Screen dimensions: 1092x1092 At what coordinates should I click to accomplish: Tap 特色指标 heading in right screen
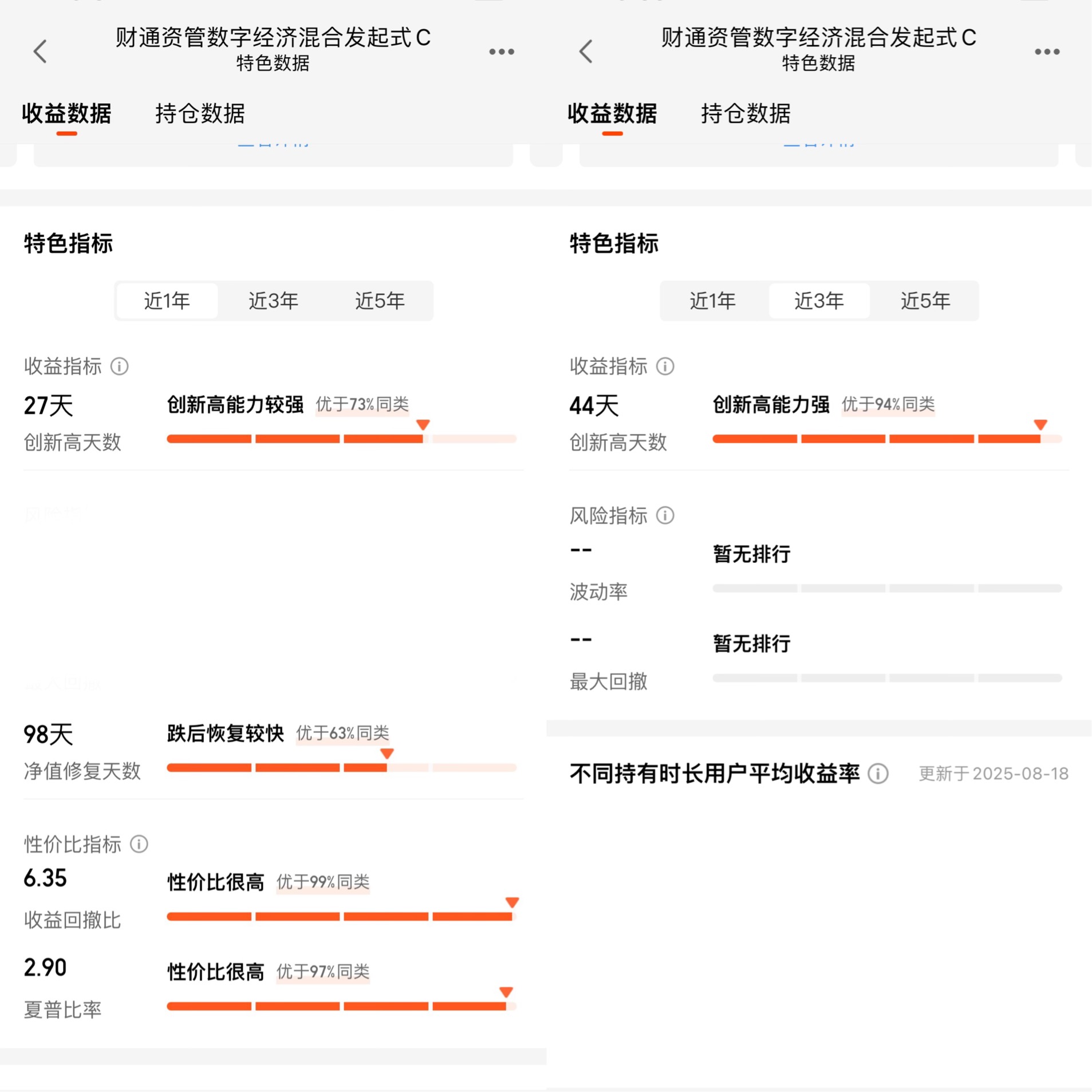(614, 243)
